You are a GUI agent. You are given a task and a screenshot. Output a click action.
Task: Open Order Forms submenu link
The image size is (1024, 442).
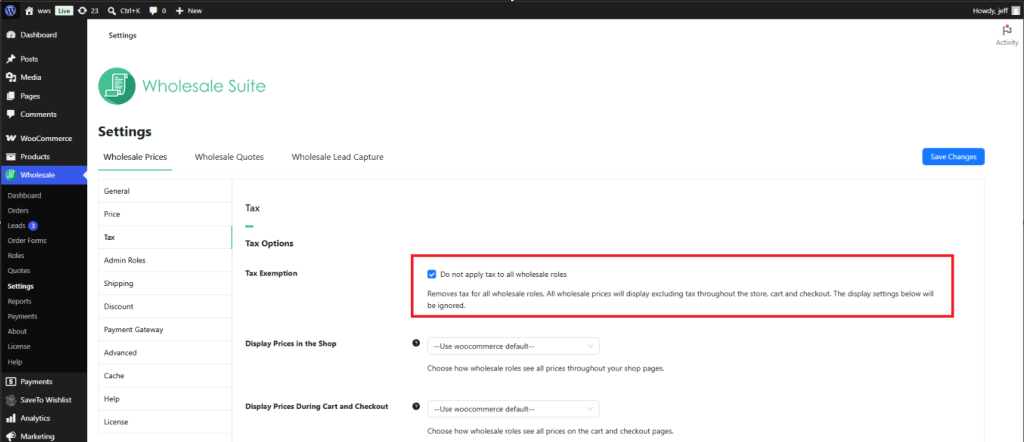click(27, 240)
